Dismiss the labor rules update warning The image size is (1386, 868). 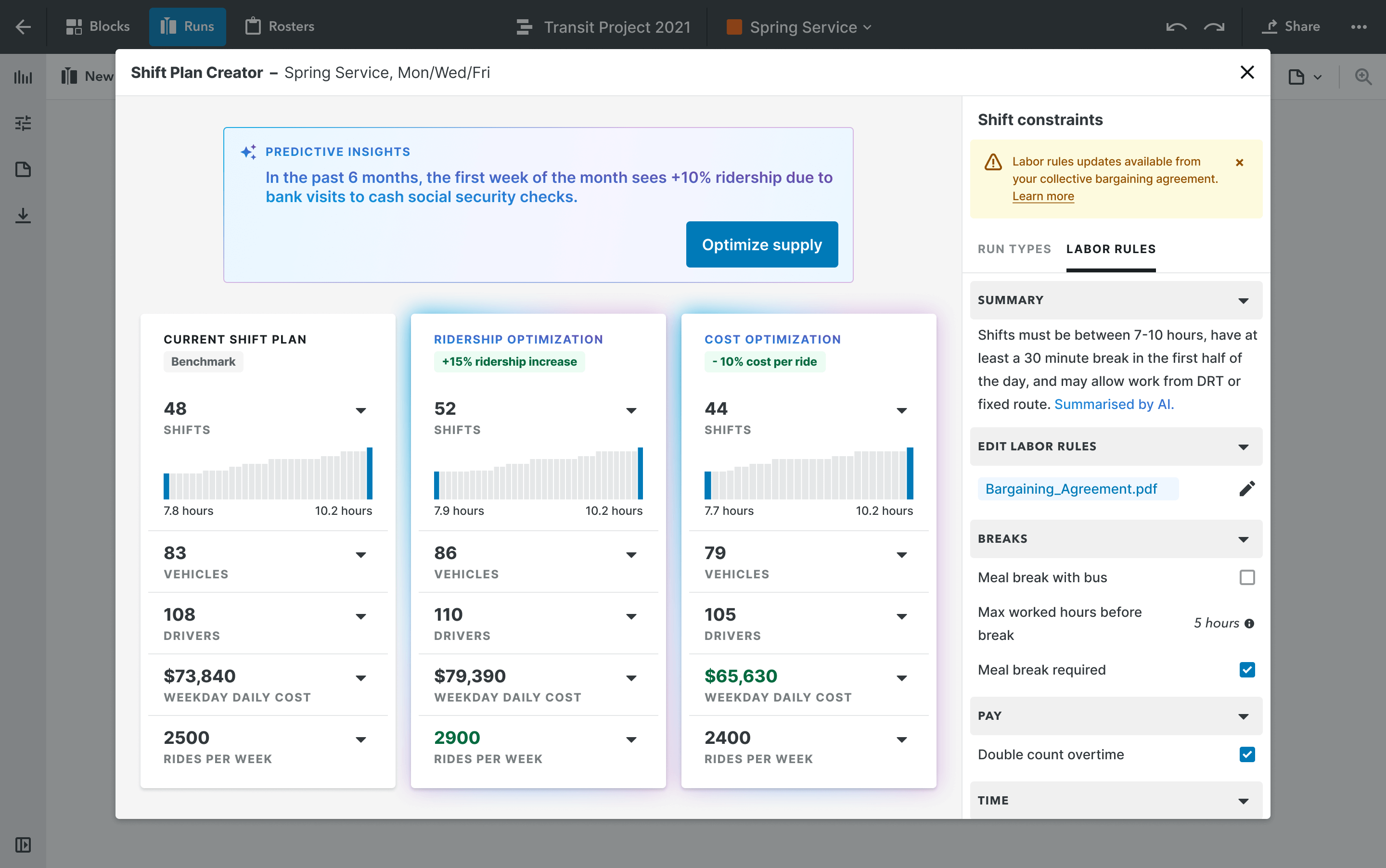pos(1240,163)
